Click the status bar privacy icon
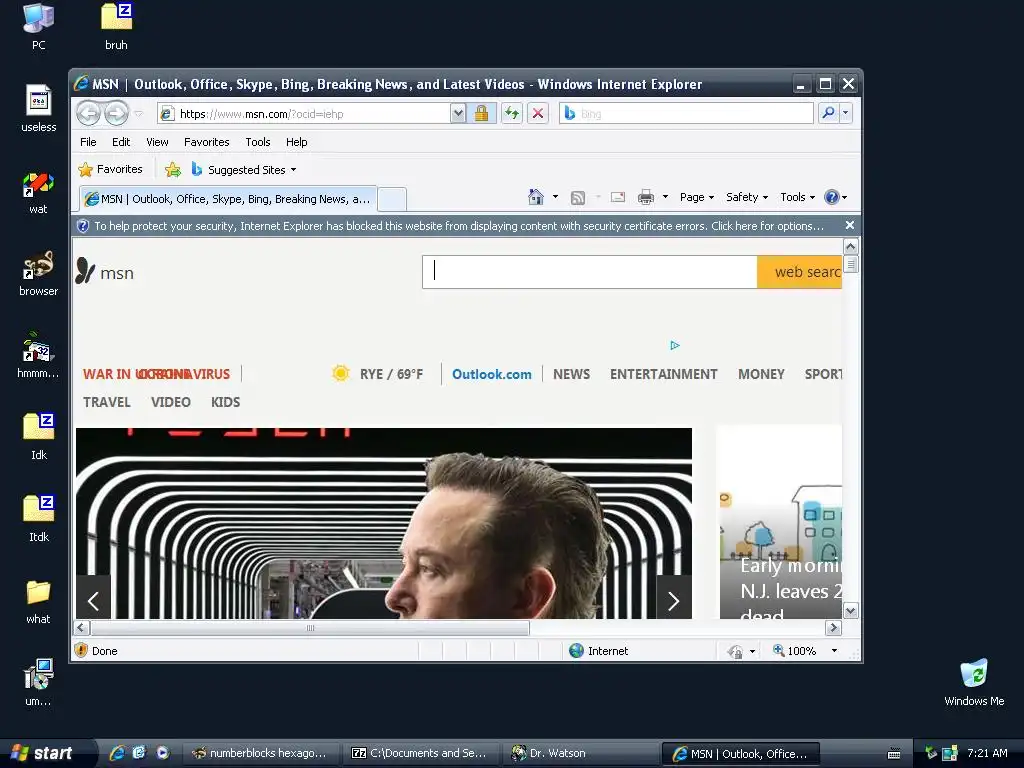 pyautogui.click(x=735, y=651)
